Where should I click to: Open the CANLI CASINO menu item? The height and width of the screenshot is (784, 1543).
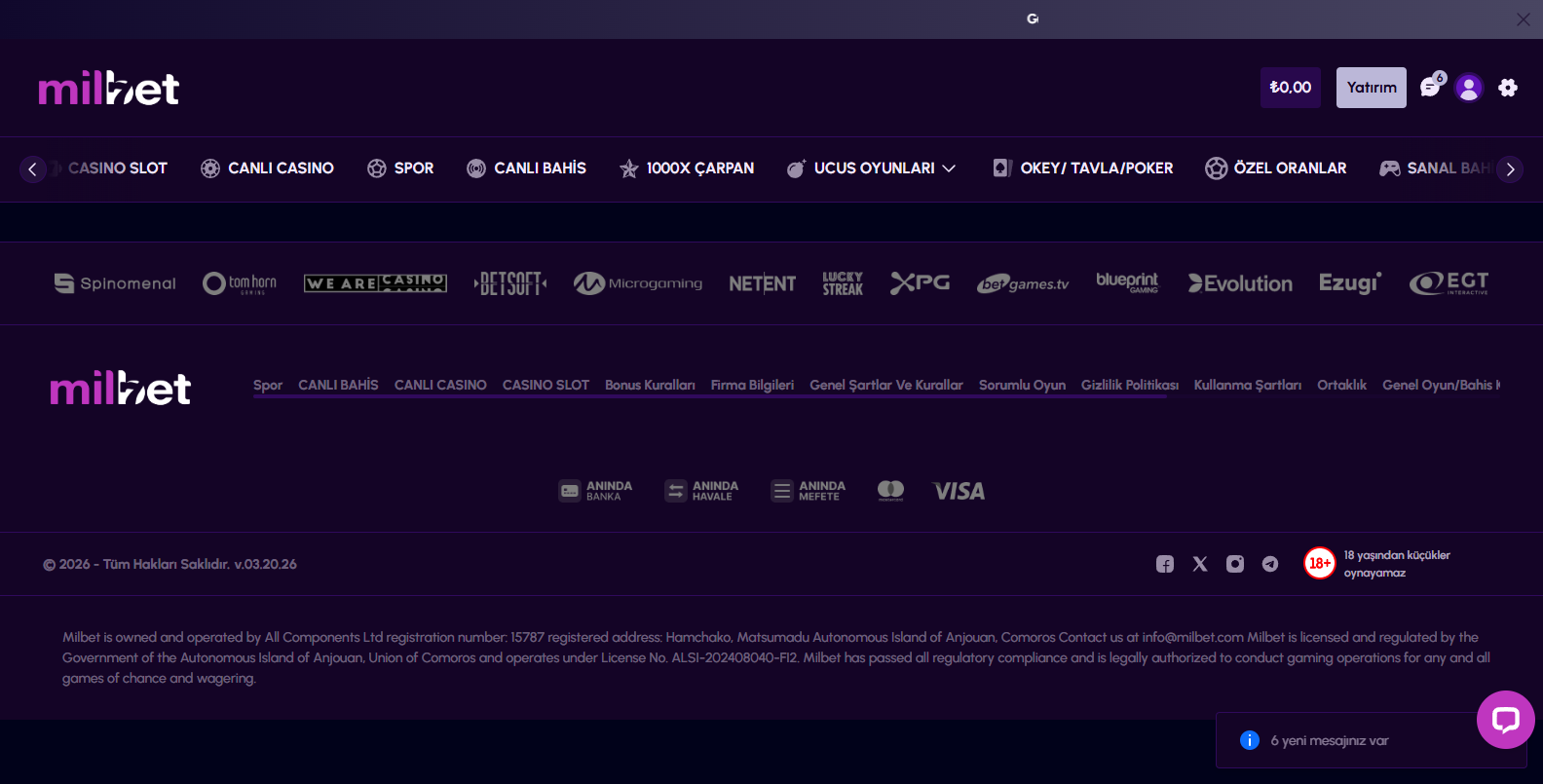[267, 168]
